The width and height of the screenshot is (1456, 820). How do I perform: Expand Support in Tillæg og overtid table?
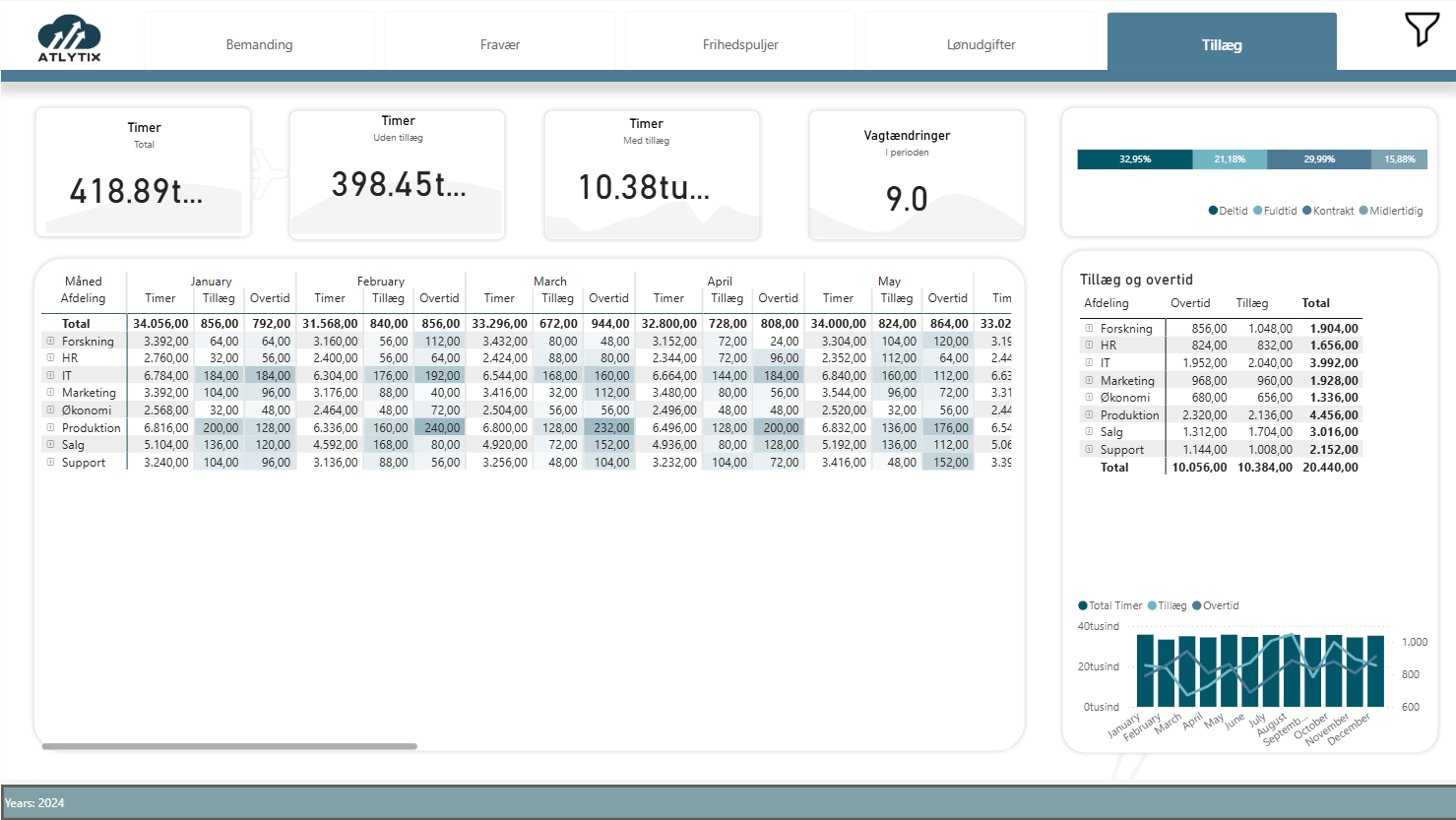pyautogui.click(x=1089, y=449)
